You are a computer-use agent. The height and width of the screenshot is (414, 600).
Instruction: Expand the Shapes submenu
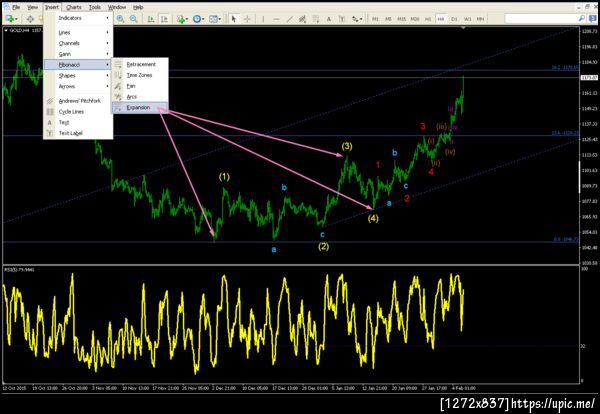click(x=78, y=75)
